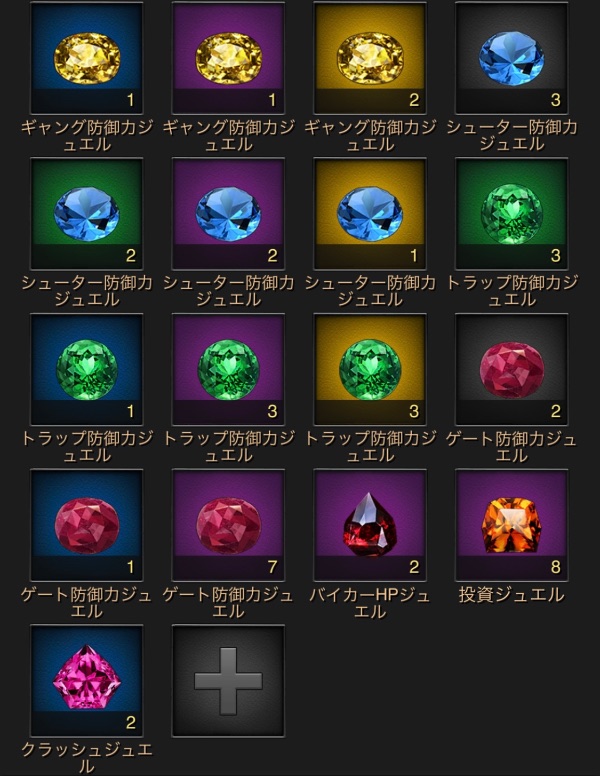This screenshot has width=600, height=776.
Task: Select red ゲート gem on gray background
Action: pos(511,370)
